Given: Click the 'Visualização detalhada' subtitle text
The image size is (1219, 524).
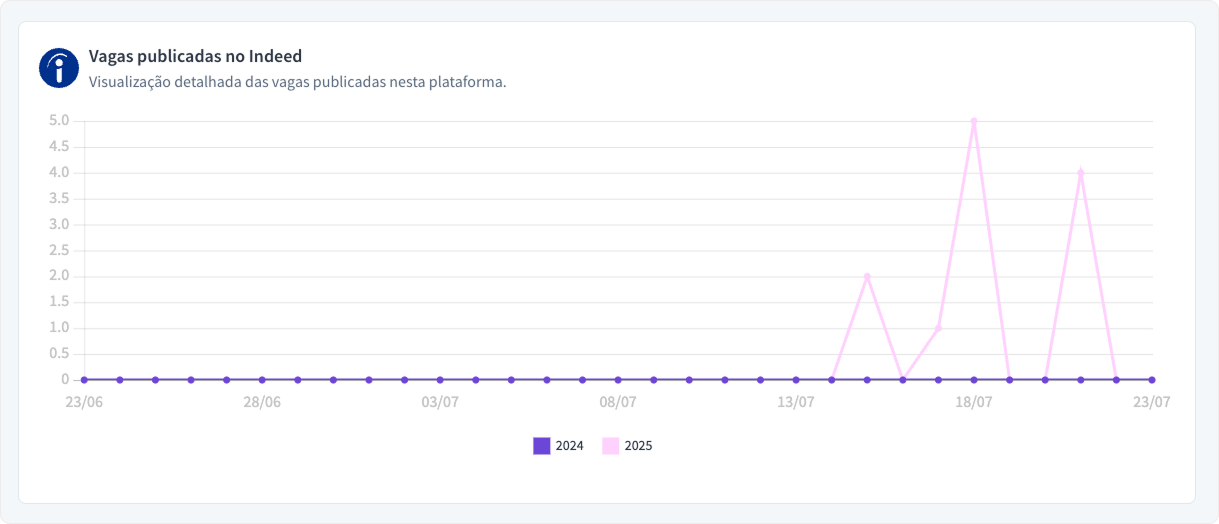Looking at the screenshot, I should 297,82.
